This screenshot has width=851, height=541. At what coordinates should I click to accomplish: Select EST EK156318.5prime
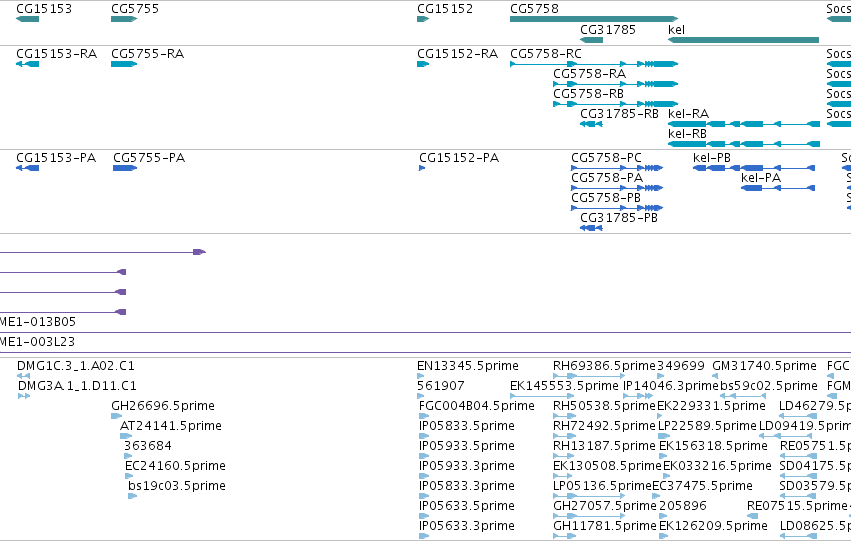(x=664, y=456)
